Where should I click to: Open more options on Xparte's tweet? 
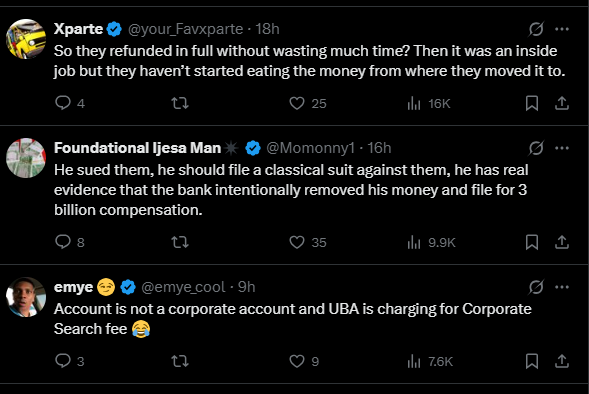[x=562, y=29]
